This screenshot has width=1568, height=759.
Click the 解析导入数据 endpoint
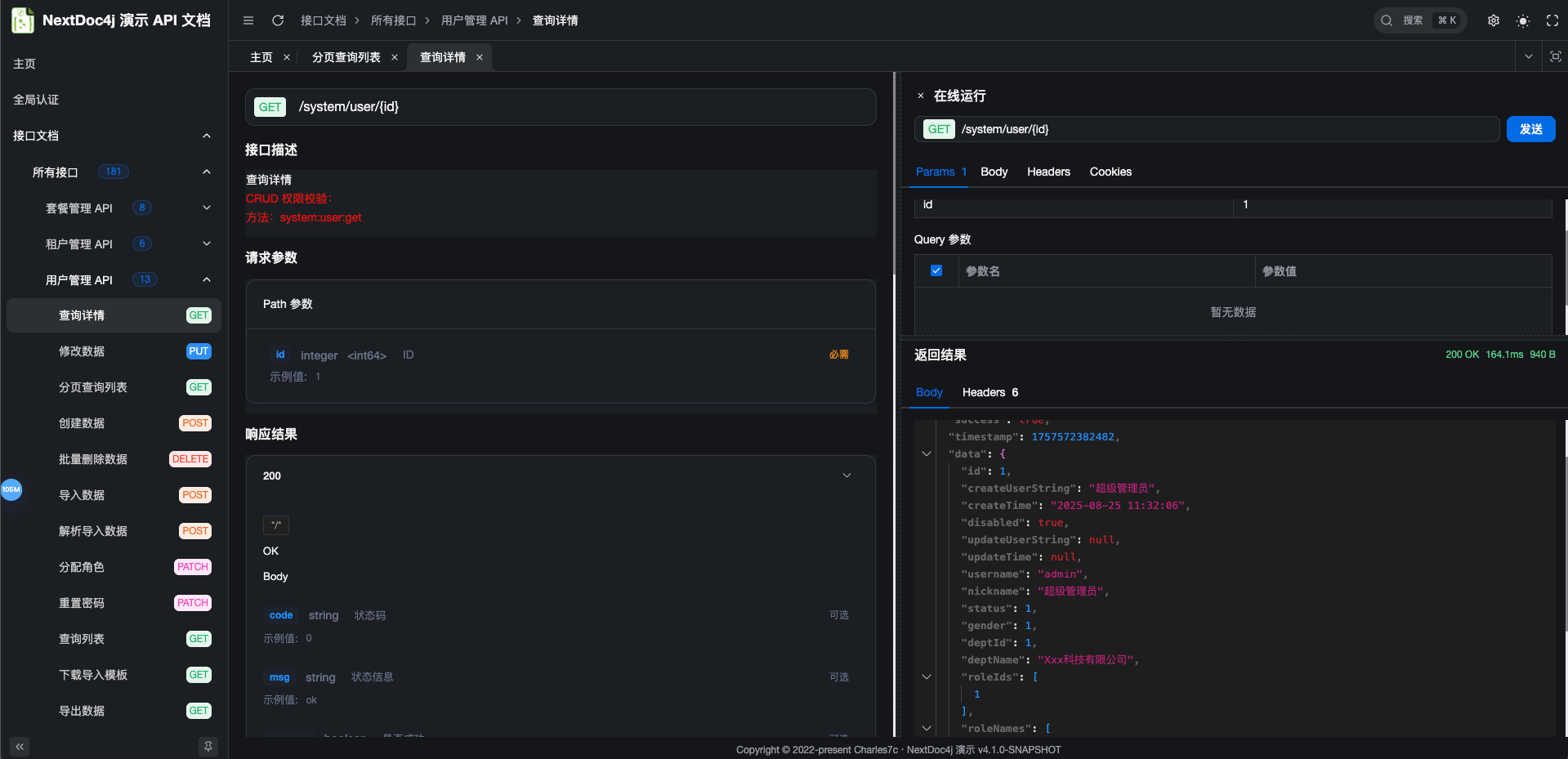tap(114, 531)
